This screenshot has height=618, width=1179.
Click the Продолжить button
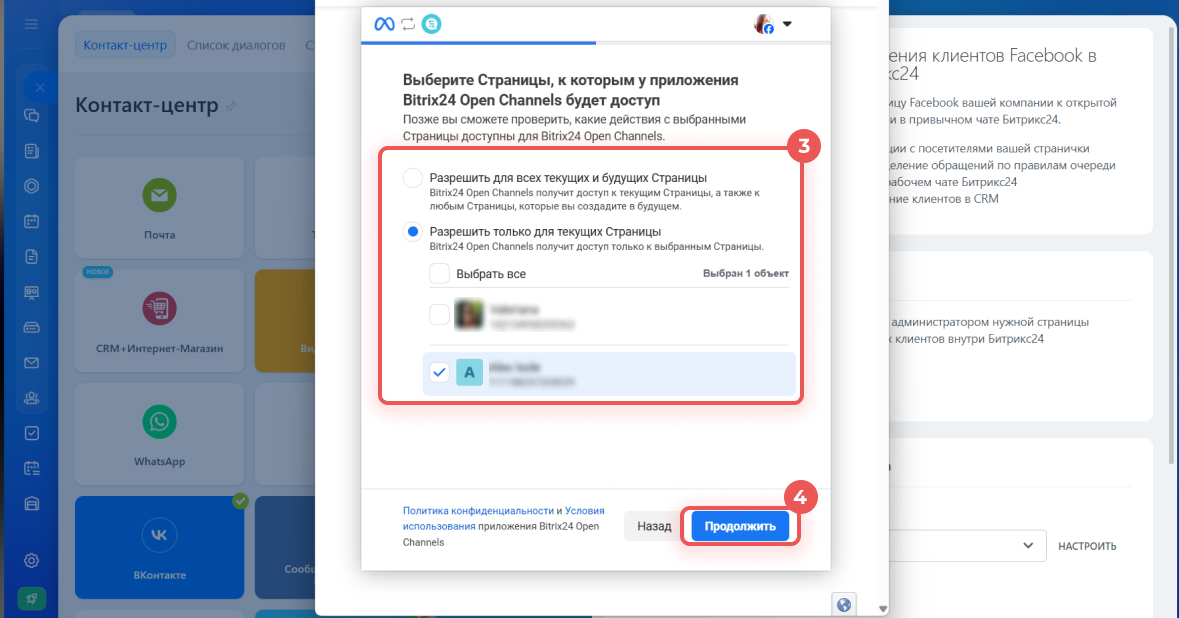click(x=740, y=526)
